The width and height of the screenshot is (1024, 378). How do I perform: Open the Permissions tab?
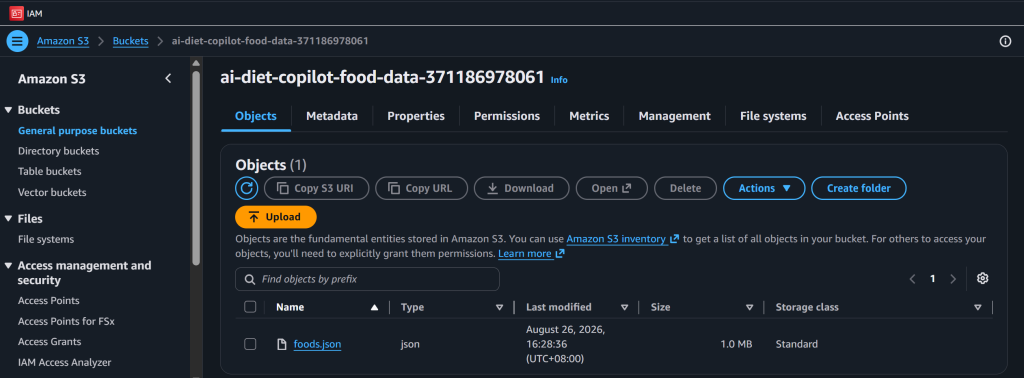click(507, 116)
